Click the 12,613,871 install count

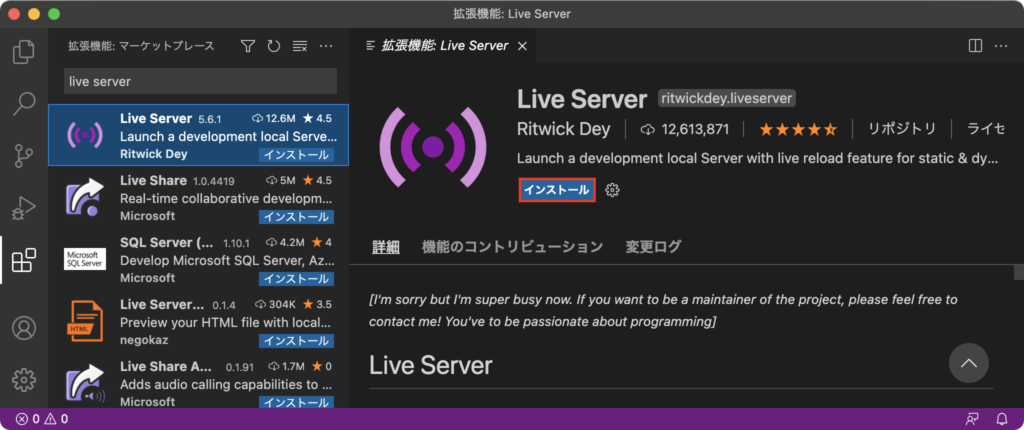[x=685, y=129]
